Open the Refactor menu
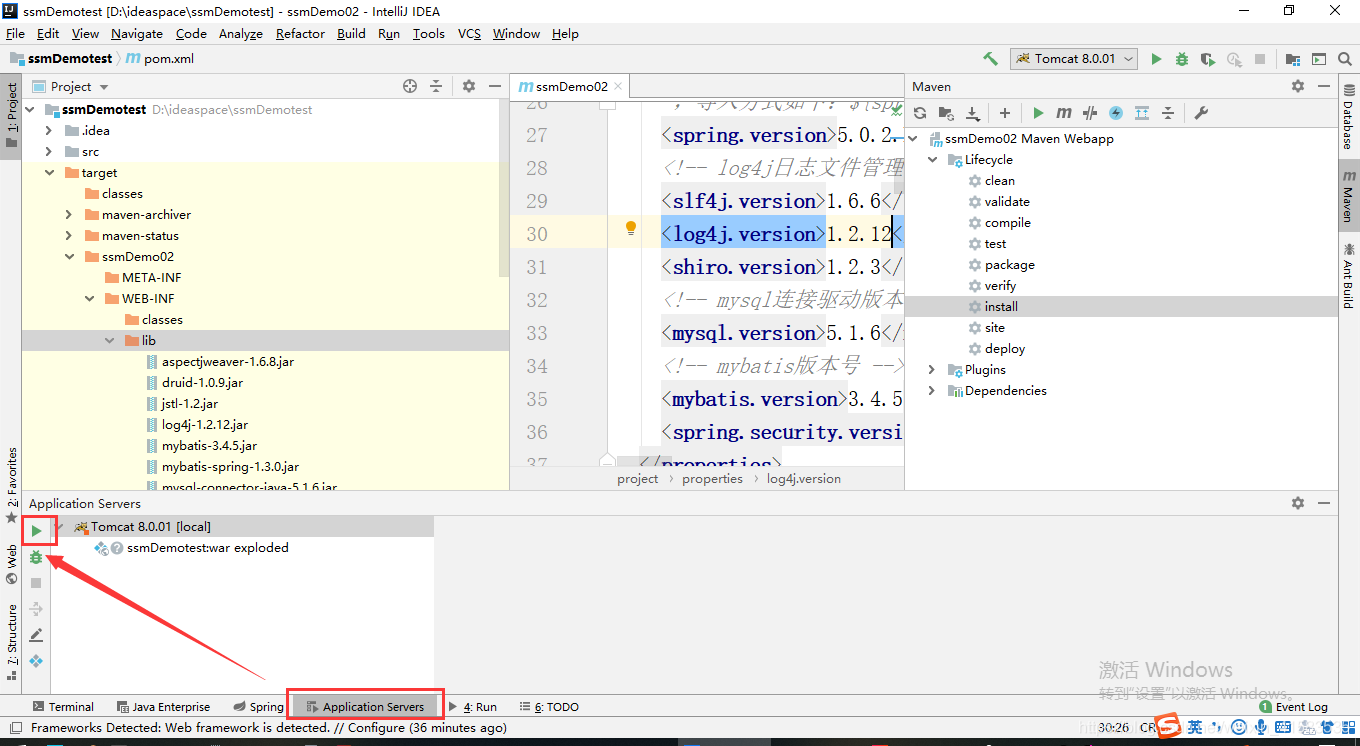This screenshot has height=746, width=1360. point(300,33)
